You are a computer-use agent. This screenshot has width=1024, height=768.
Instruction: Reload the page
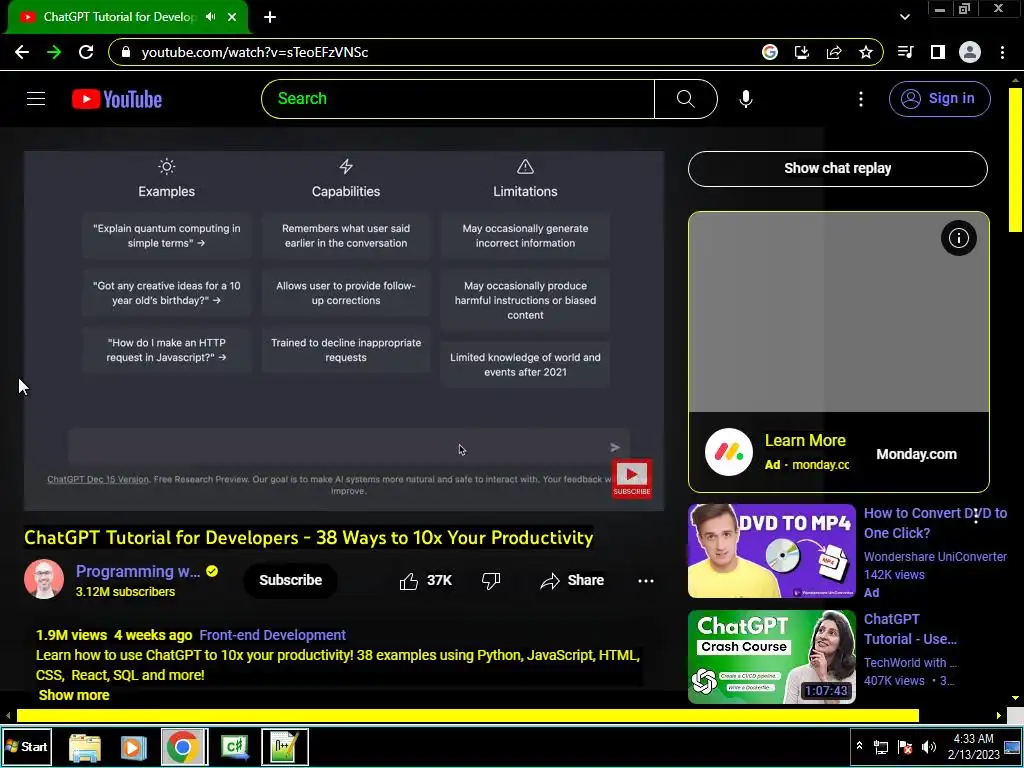86,52
